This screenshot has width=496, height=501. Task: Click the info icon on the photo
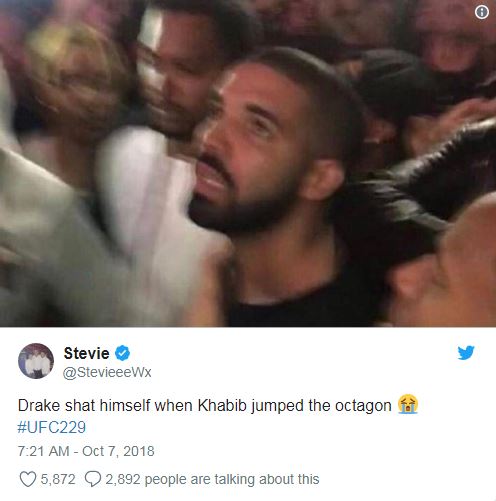click(x=481, y=12)
